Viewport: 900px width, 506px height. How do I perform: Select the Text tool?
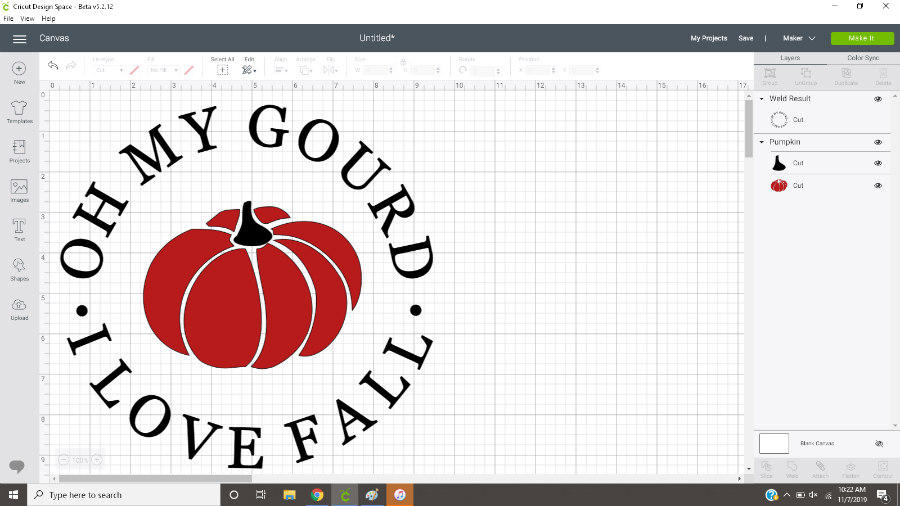point(19,229)
